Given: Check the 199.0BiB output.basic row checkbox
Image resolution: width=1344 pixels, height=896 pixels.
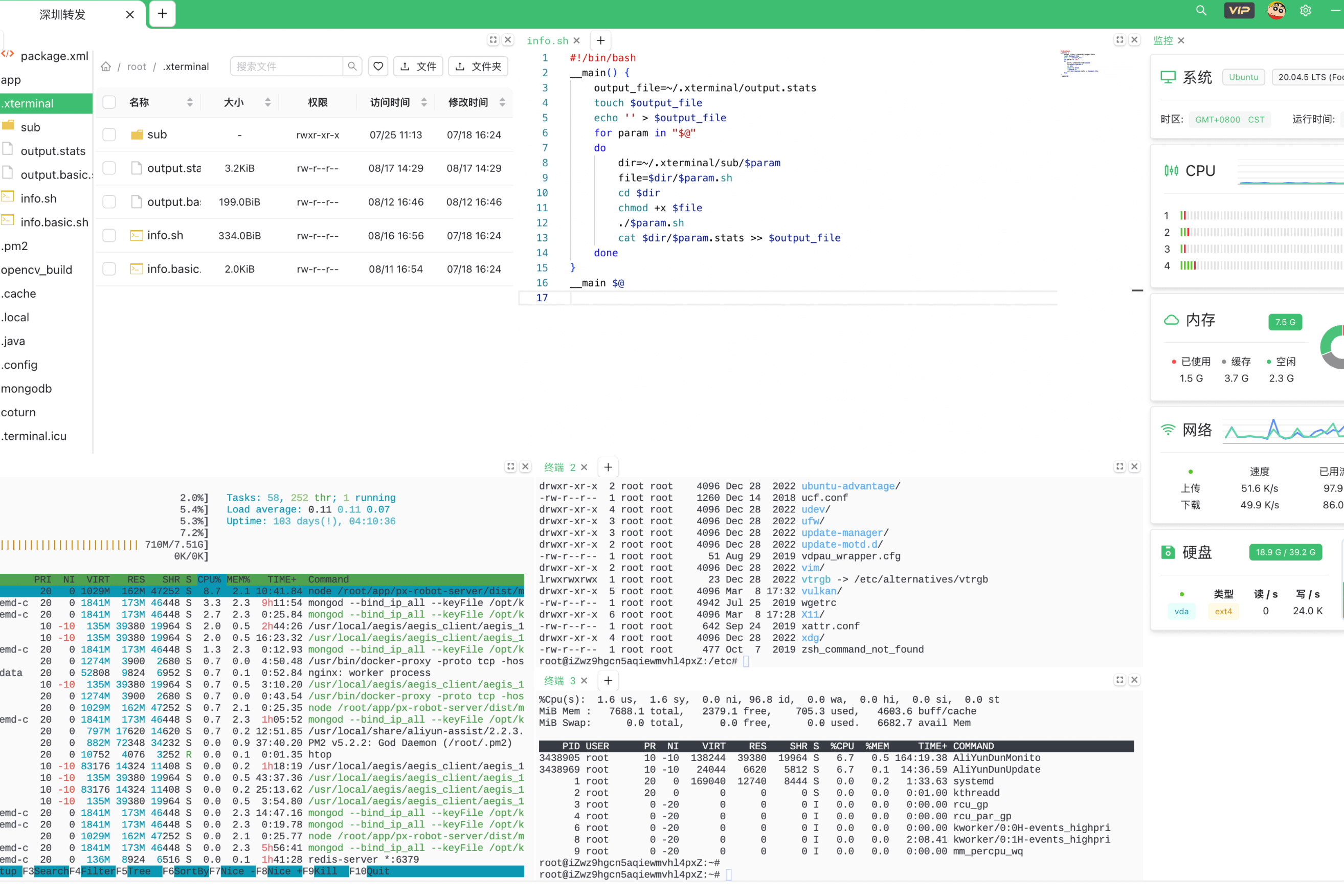Looking at the screenshot, I should (109, 201).
